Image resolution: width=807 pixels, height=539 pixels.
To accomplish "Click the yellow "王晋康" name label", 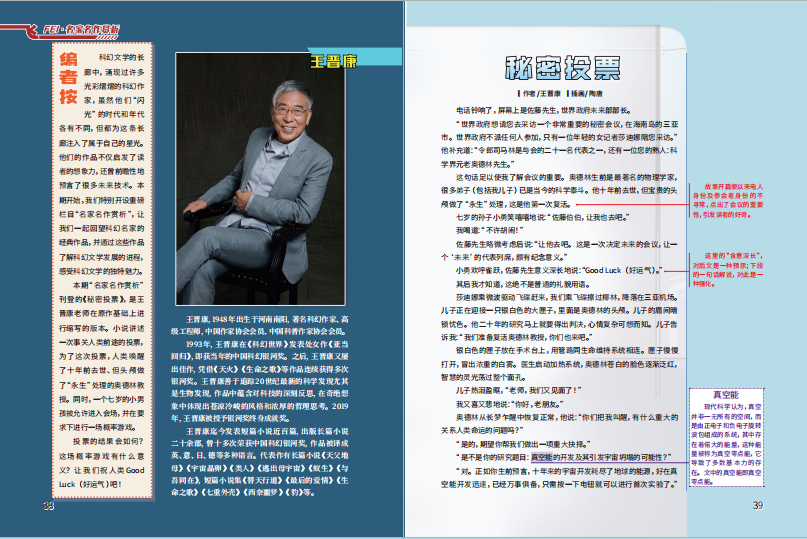I will coord(334,62).
